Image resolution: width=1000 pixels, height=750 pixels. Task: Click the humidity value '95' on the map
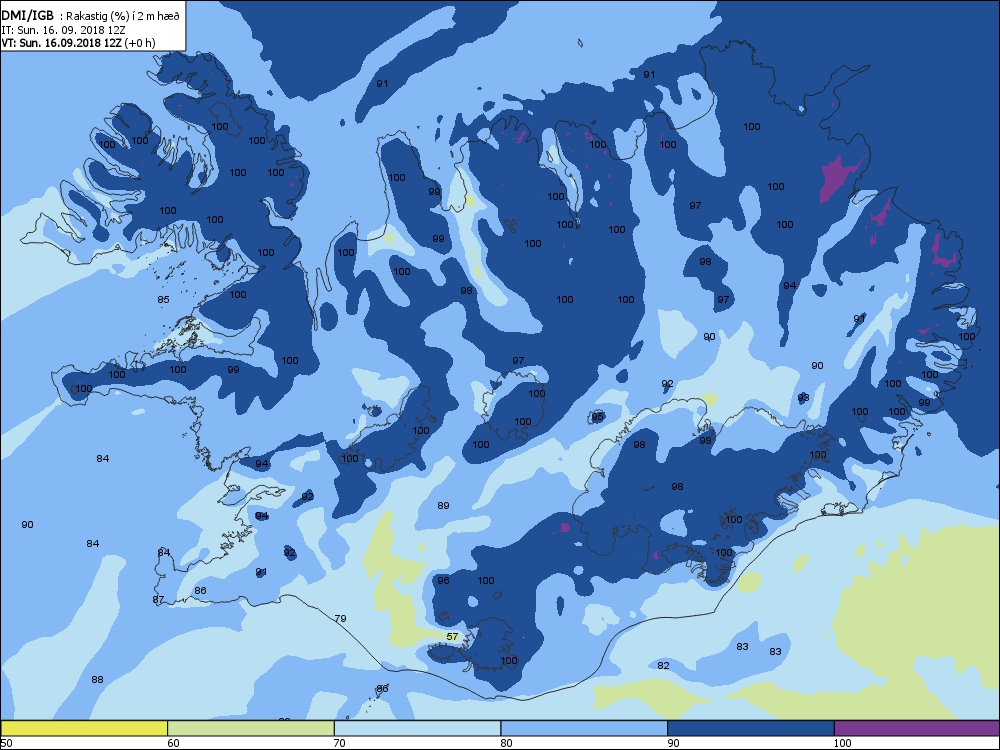tap(598, 417)
